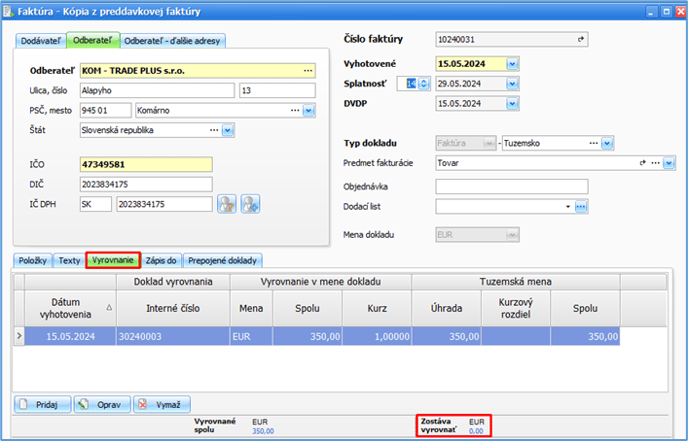The width and height of the screenshot is (688, 441).
Task: Click the ellipsis in the Štát field
Action: click(x=213, y=129)
